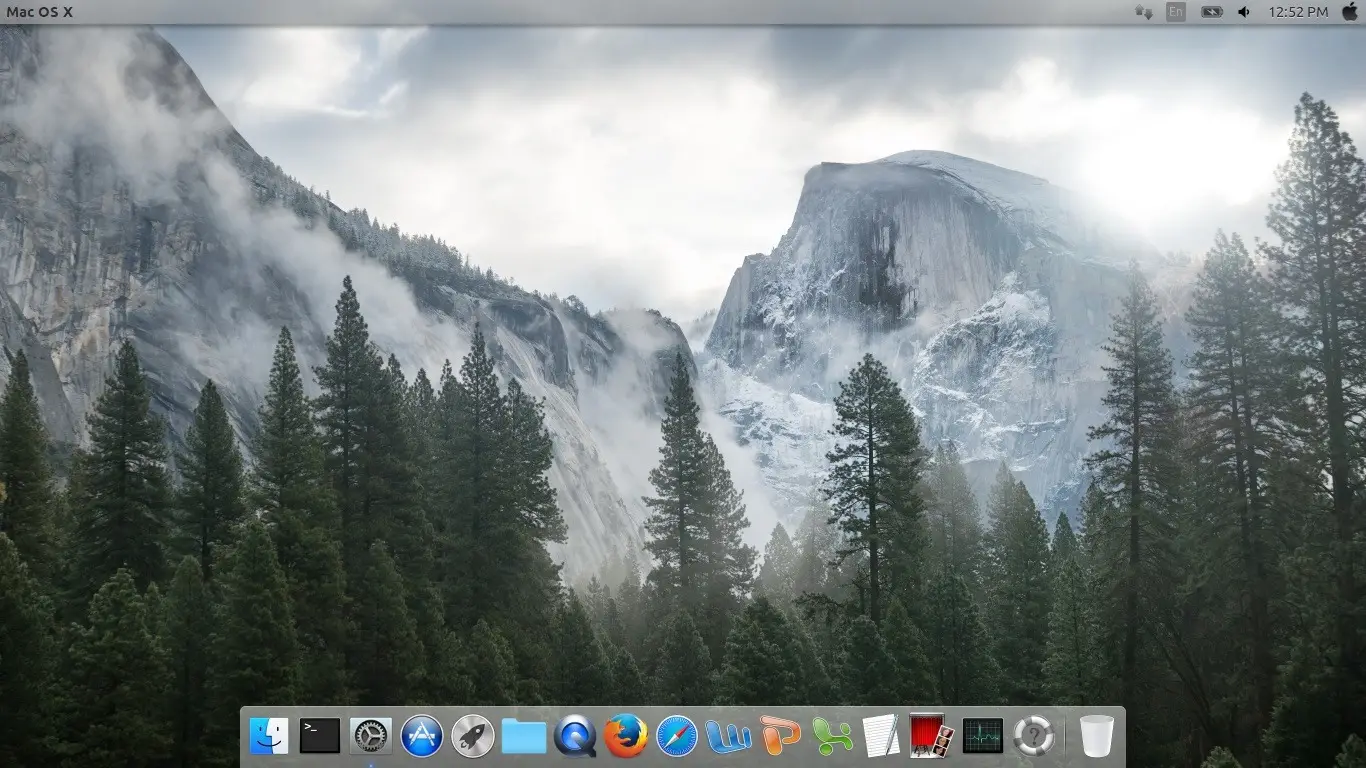Open the network arrows indicator menu
The image size is (1366, 768).
coord(1144,12)
